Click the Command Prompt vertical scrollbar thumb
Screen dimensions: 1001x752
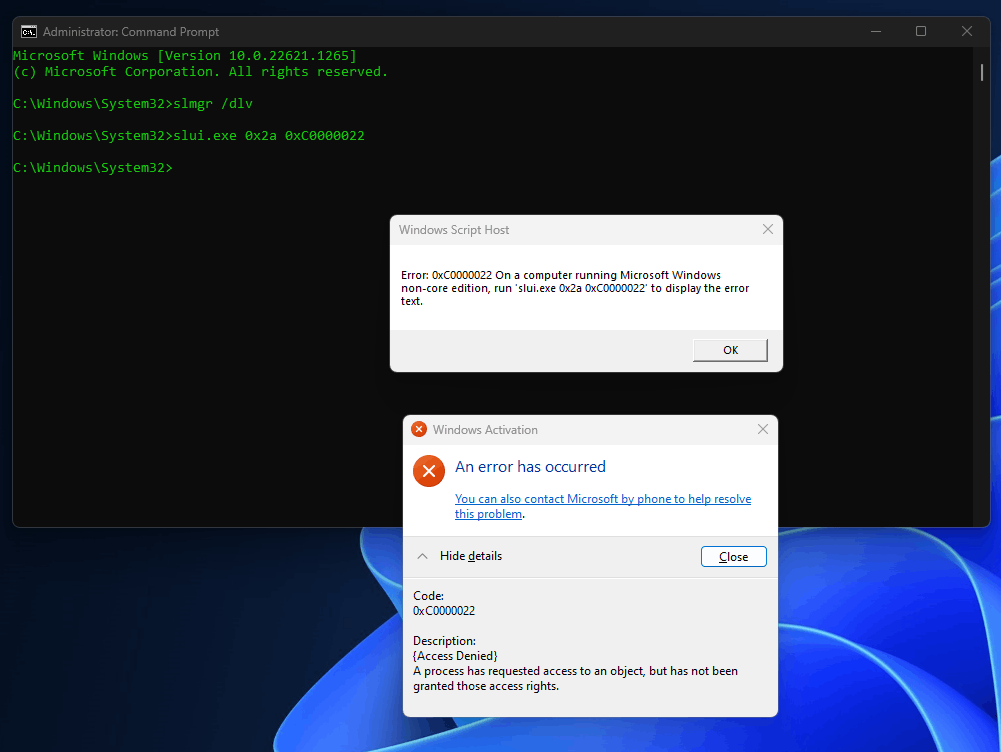(982, 71)
